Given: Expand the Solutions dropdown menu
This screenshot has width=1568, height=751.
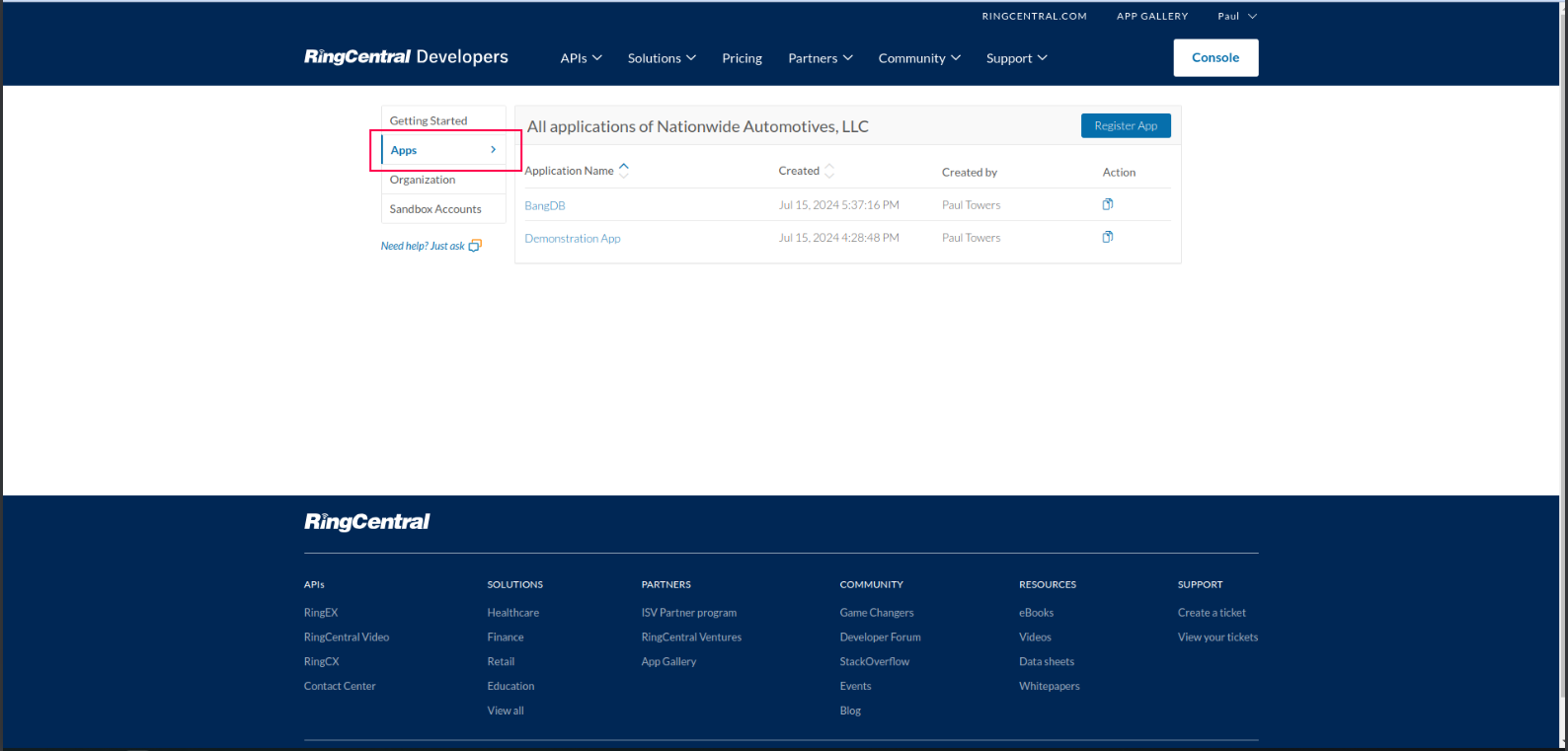Looking at the screenshot, I should pyautogui.click(x=662, y=58).
